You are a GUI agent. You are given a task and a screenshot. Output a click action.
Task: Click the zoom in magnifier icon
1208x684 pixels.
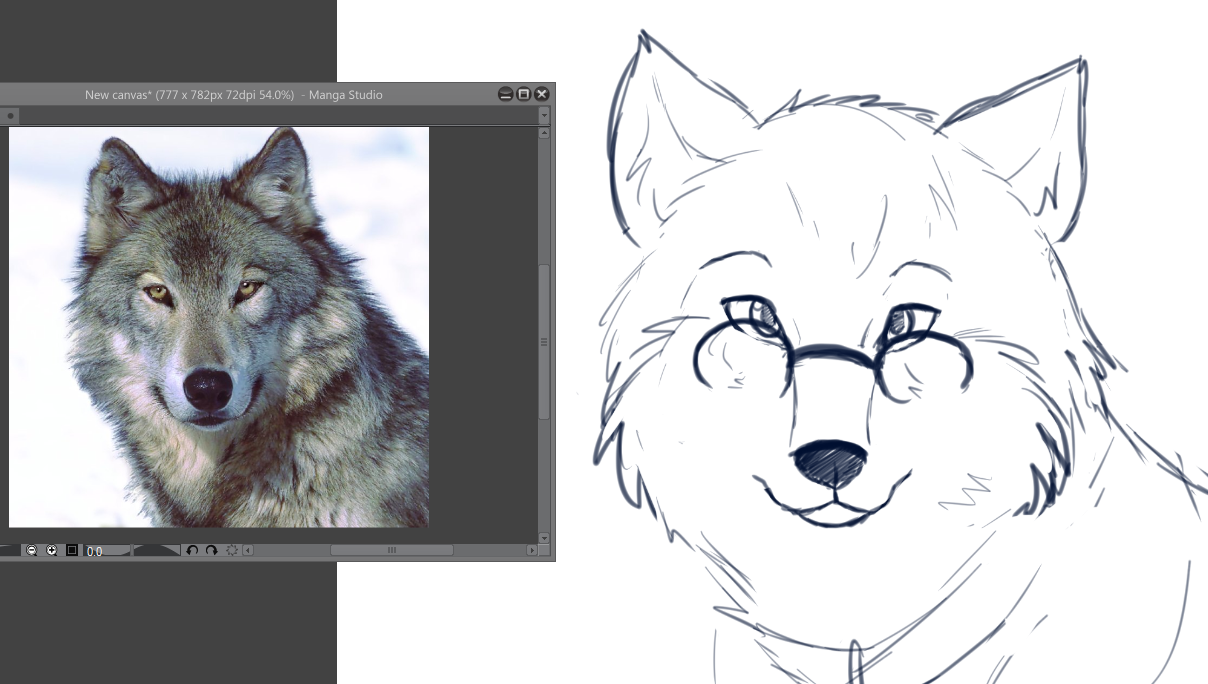tap(52, 550)
